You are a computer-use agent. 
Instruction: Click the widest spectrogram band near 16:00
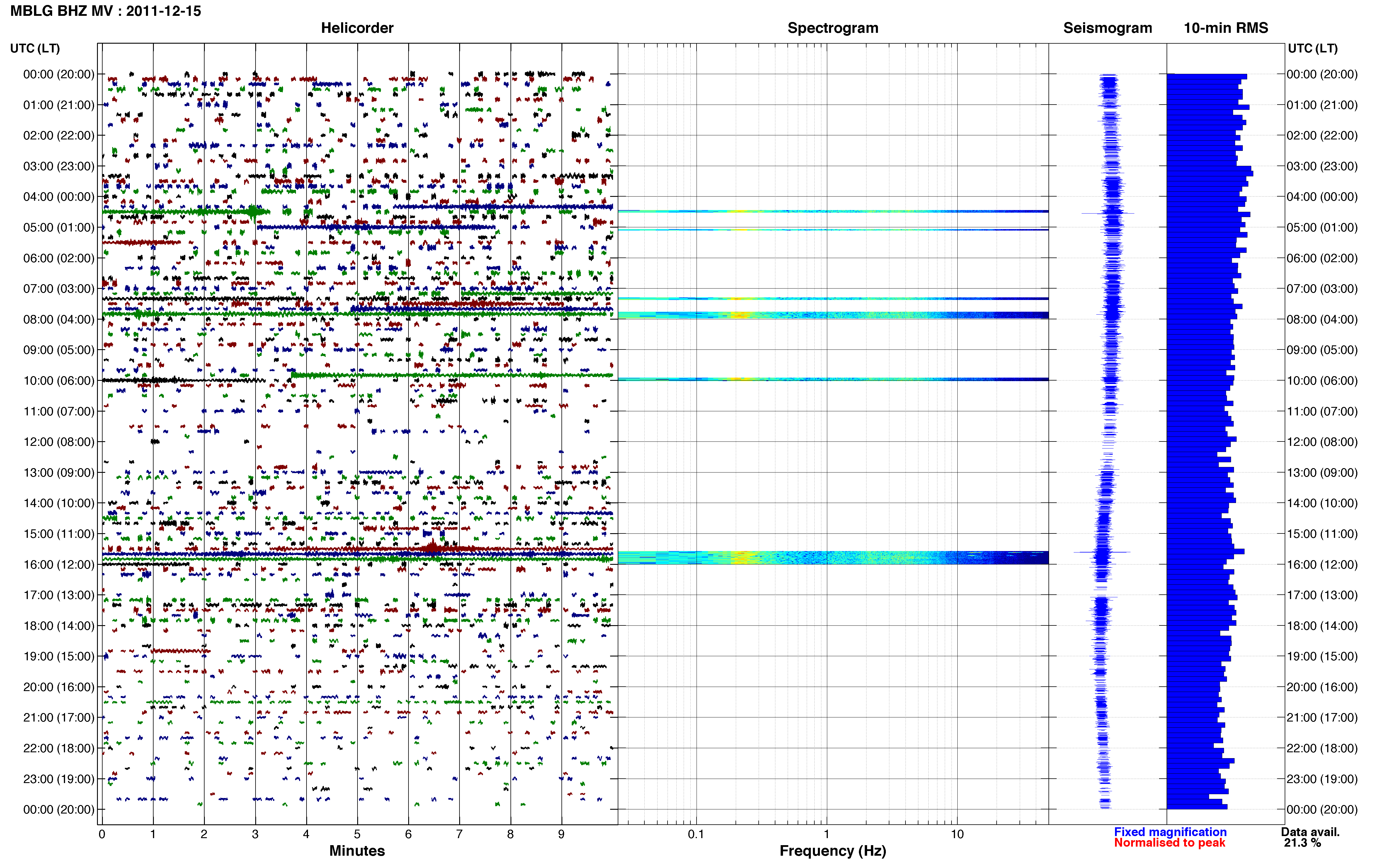click(x=833, y=557)
